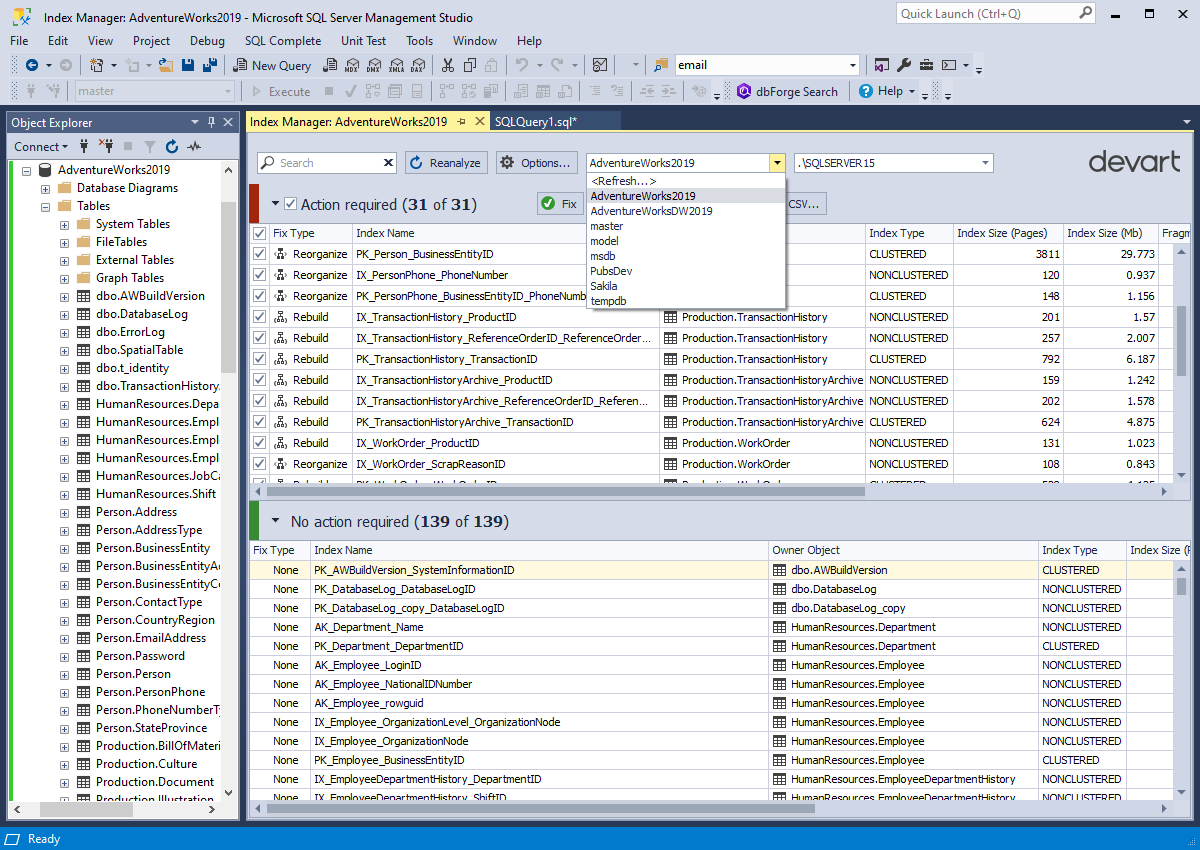
Task: Expand the Person.Person table node
Action: 62,673
